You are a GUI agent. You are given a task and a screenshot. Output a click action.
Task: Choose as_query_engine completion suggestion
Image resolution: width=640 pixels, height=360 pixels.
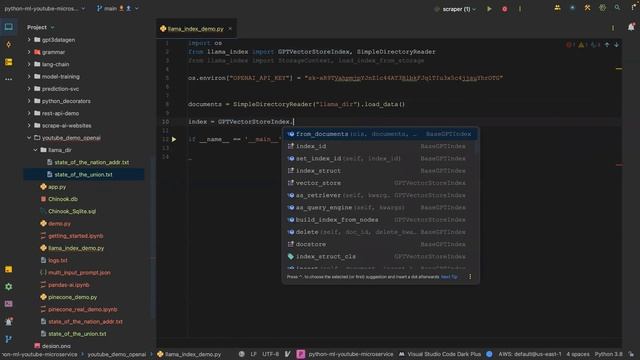point(380,207)
